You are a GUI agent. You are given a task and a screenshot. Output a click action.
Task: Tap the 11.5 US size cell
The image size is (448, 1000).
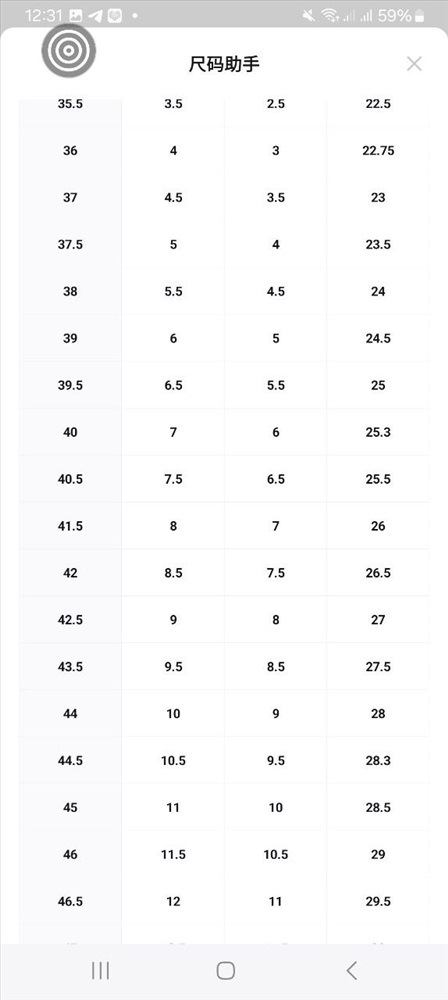click(x=173, y=854)
